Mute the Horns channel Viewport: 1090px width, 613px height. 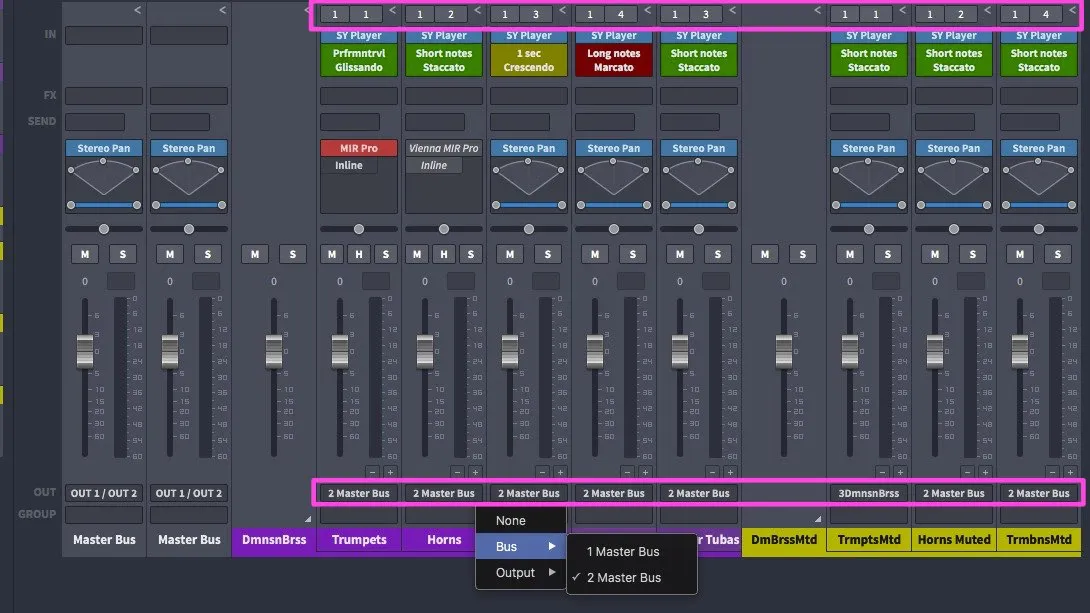416,254
